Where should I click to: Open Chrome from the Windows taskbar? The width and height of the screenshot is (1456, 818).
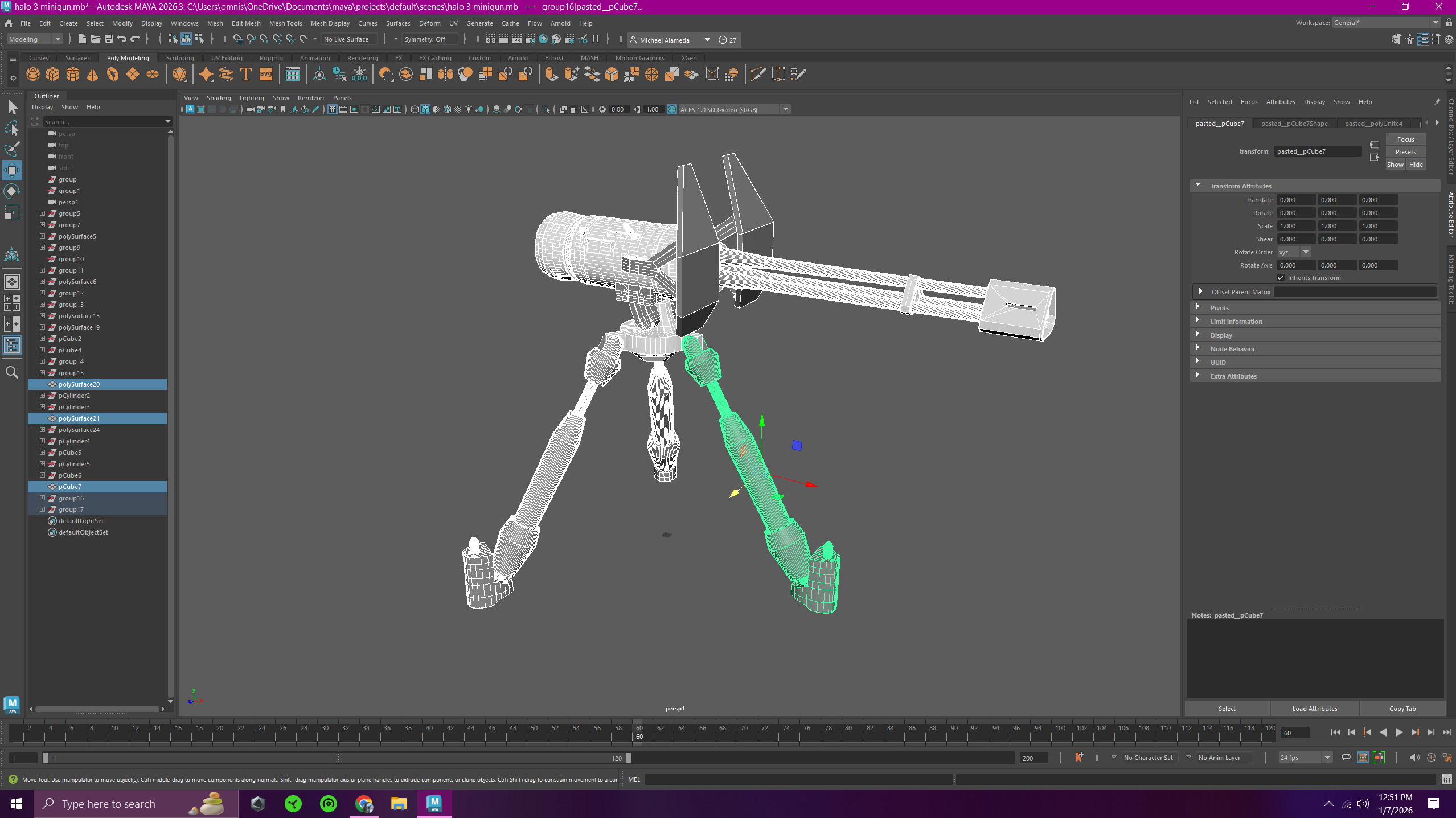(x=363, y=804)
